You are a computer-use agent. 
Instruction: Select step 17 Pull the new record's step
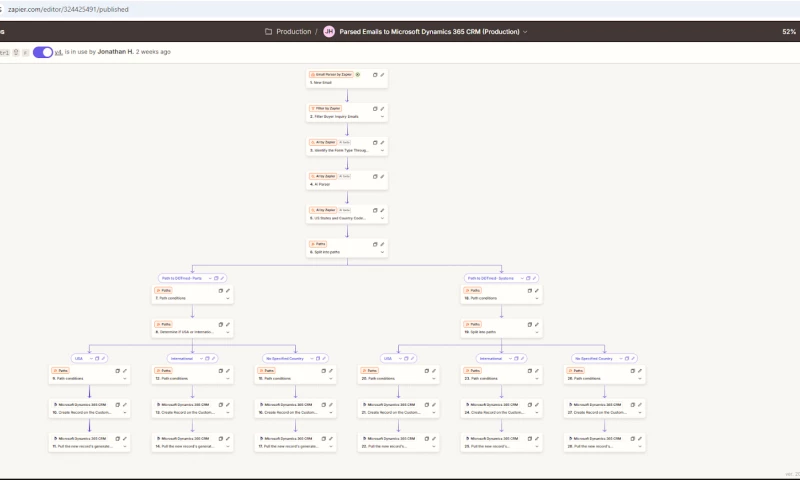[295, 442]
